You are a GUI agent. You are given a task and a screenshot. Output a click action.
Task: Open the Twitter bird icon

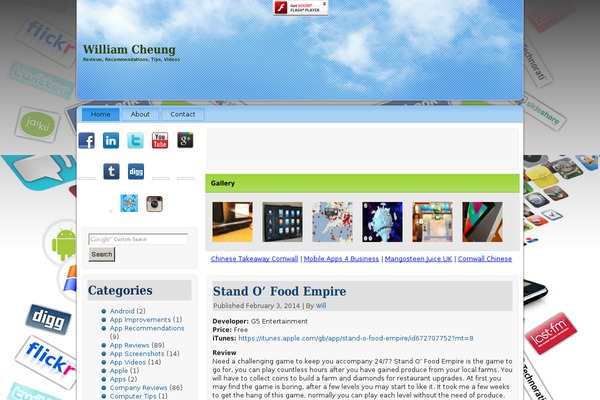tap(135, 140)
